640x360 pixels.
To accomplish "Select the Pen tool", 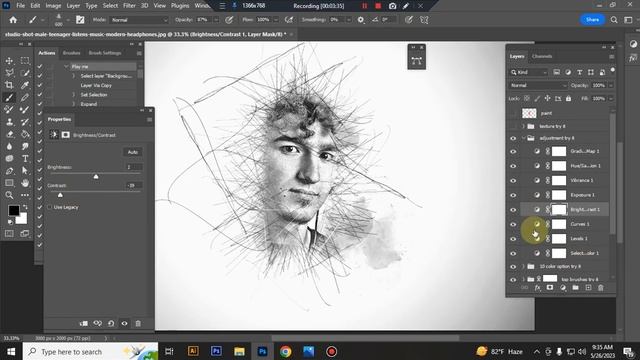I will [x=9, y=171].
